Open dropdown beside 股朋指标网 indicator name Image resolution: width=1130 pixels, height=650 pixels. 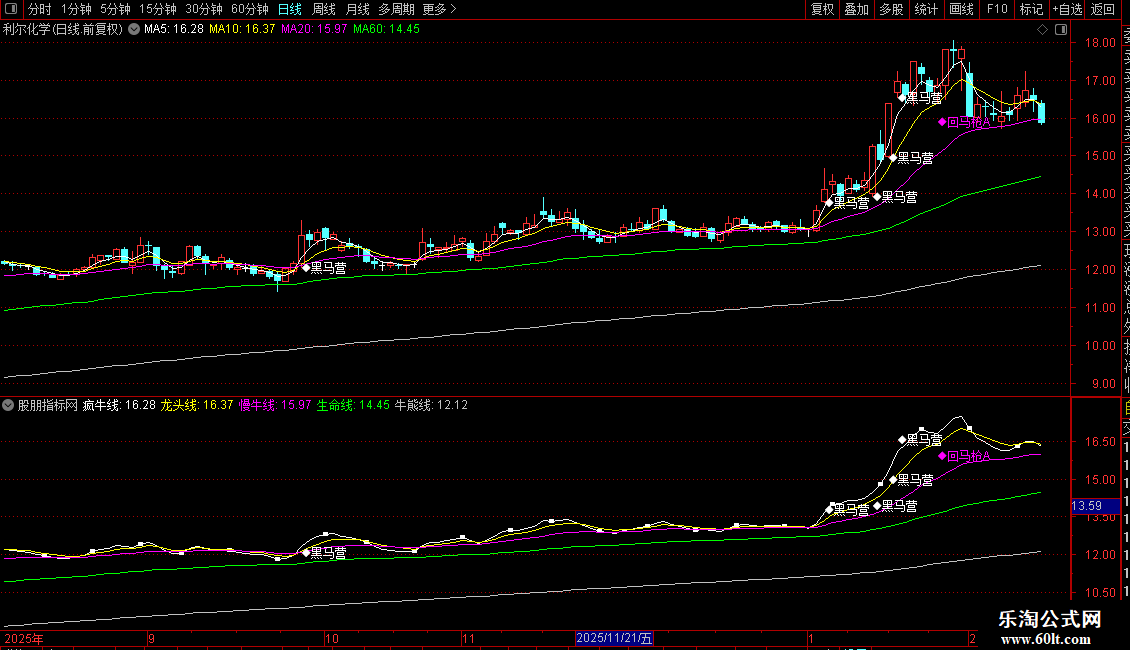tap(8, 405)
